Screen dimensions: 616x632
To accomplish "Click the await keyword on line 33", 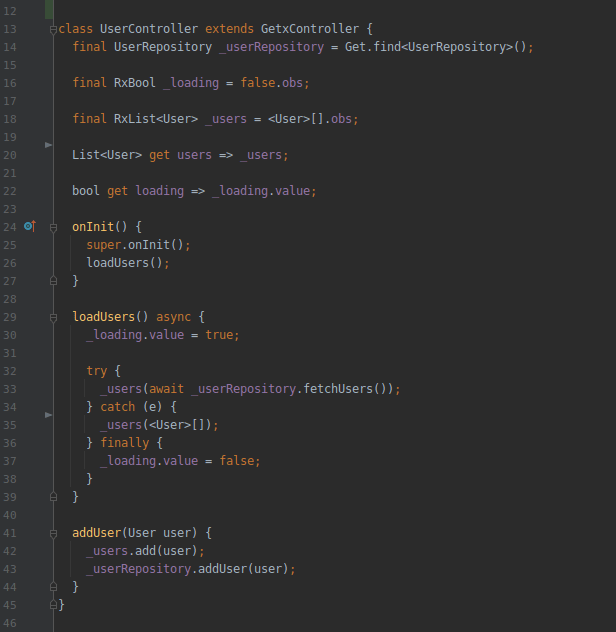I will pyautogui.click(x=166, y=389).
